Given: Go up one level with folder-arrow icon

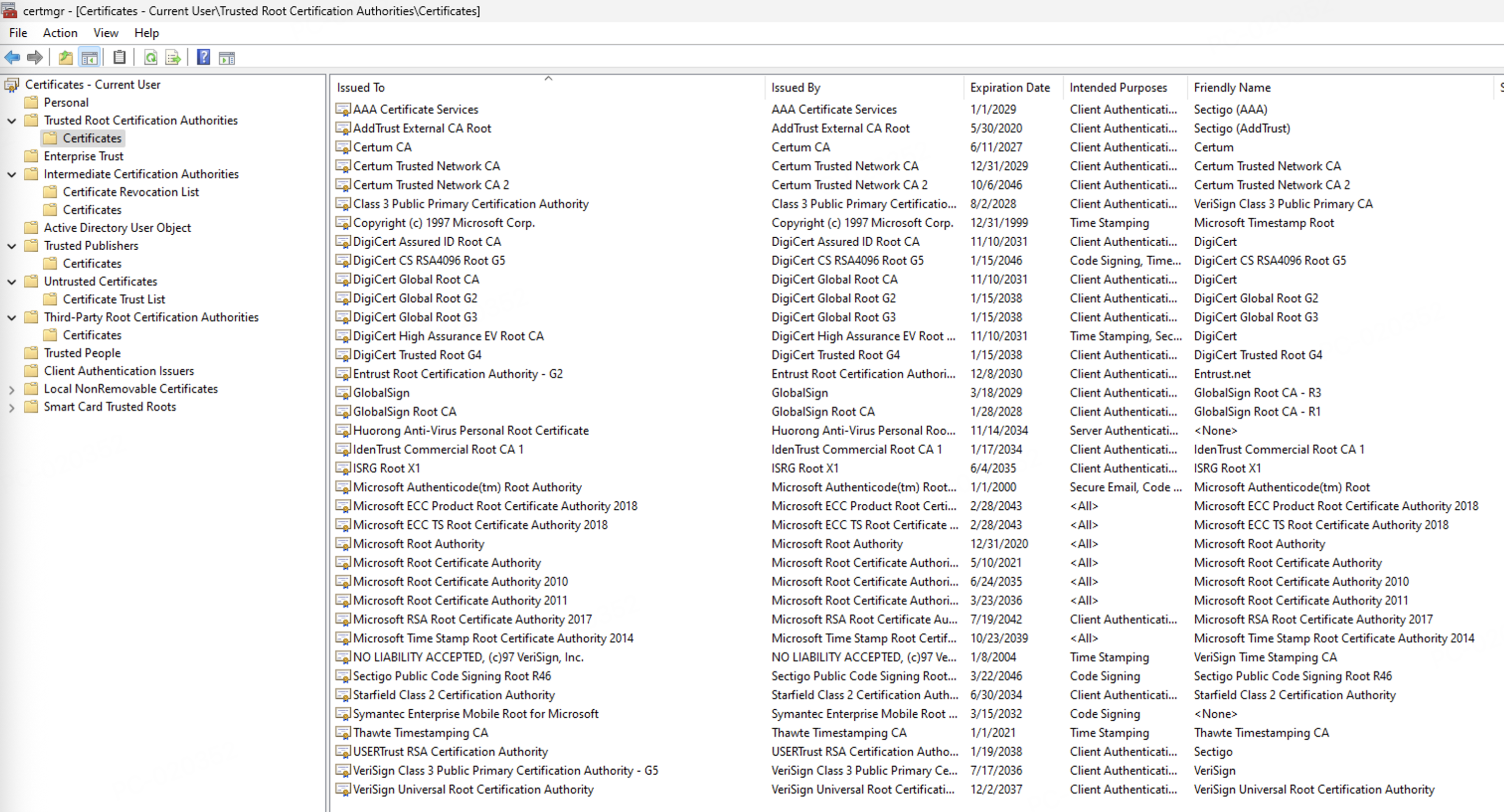Looking at the screenshot, I should tap(66, 57).
